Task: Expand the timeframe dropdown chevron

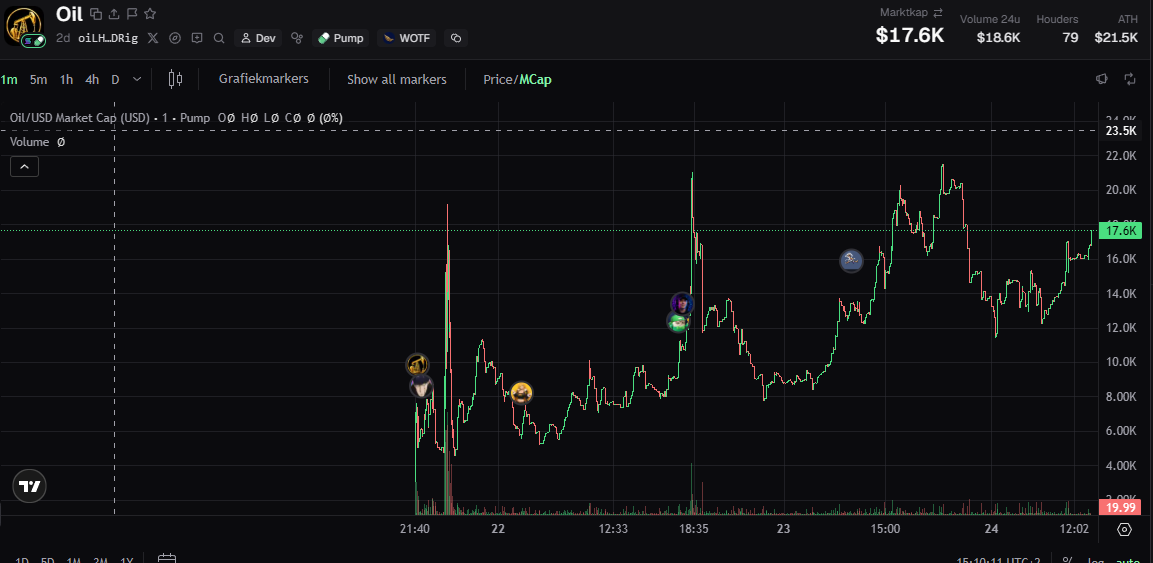Action: [x=137, y=79]
